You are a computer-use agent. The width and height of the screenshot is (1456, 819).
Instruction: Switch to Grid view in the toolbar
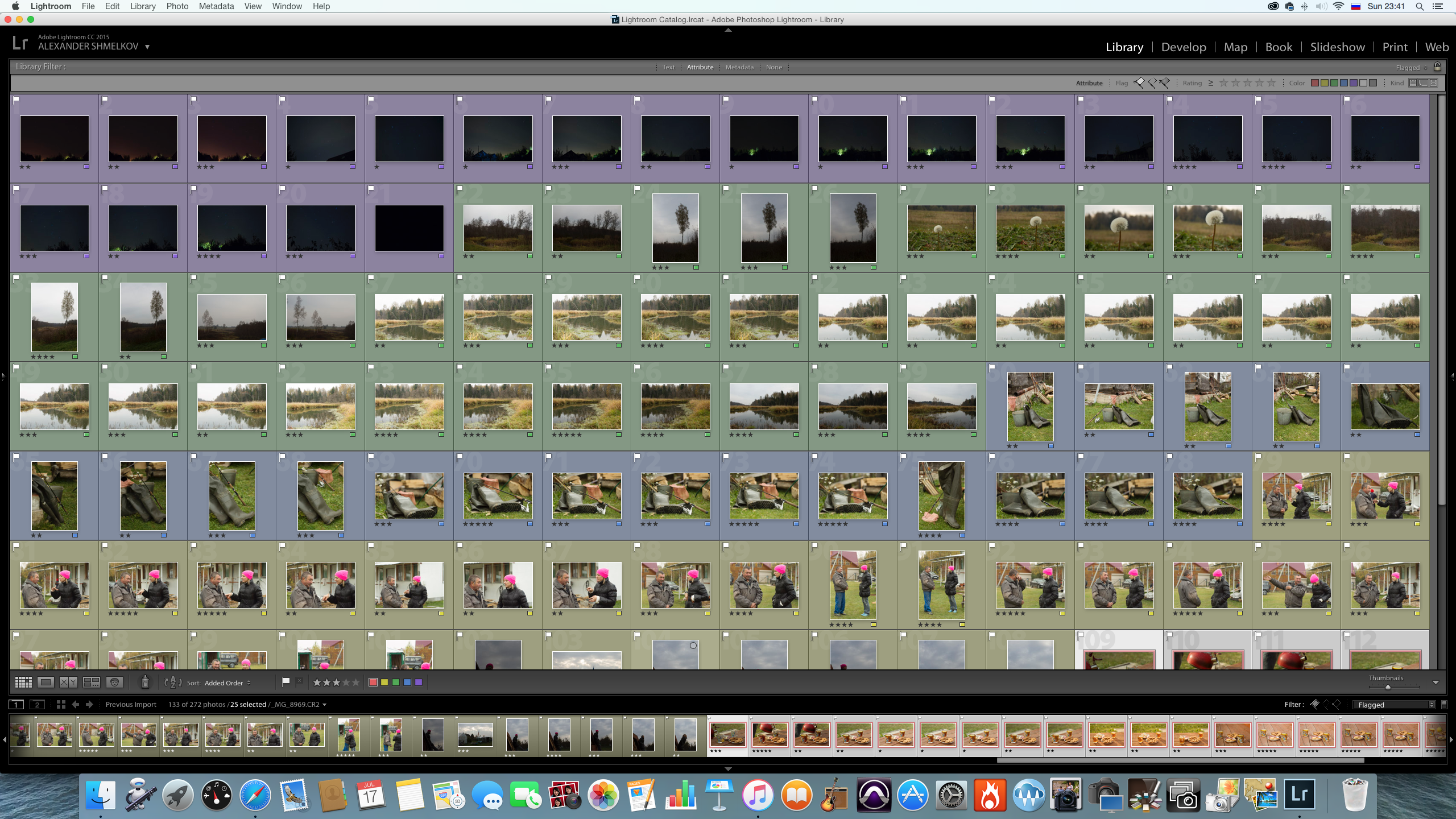pyautogui.click(x=23, y=682)
